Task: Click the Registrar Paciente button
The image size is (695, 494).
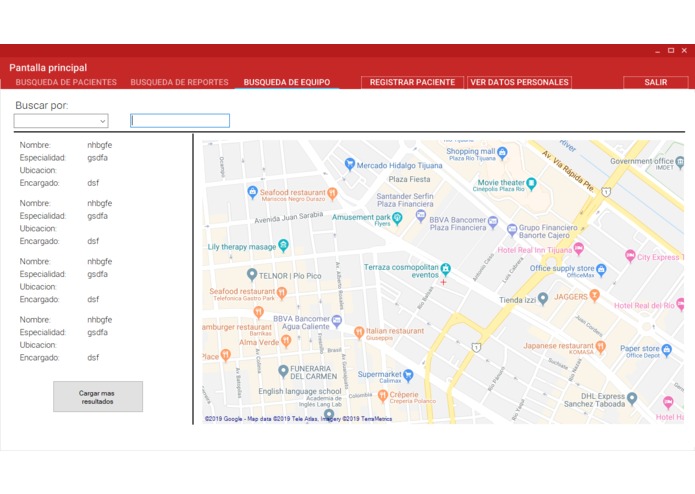Action: pos(412,82)
